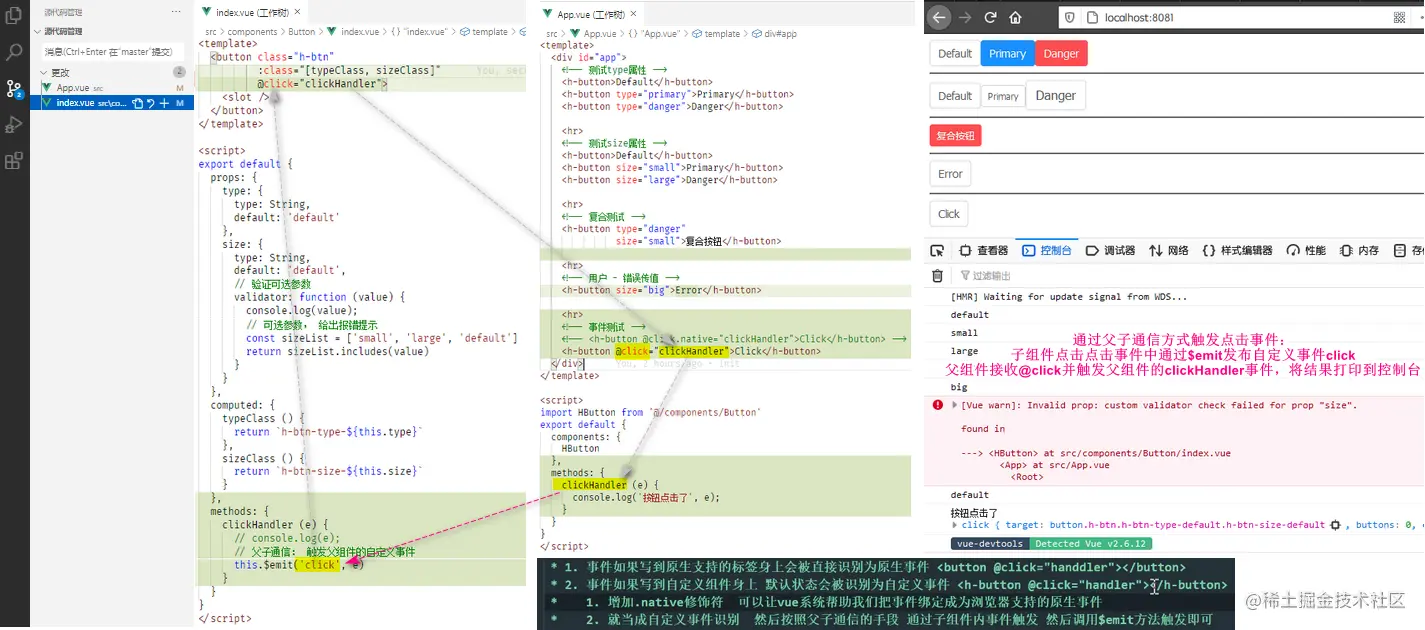Open the source control panel more actions menu
This screenshot has width=1425, height=630.
pyautogui.click(x=177, y=12)
